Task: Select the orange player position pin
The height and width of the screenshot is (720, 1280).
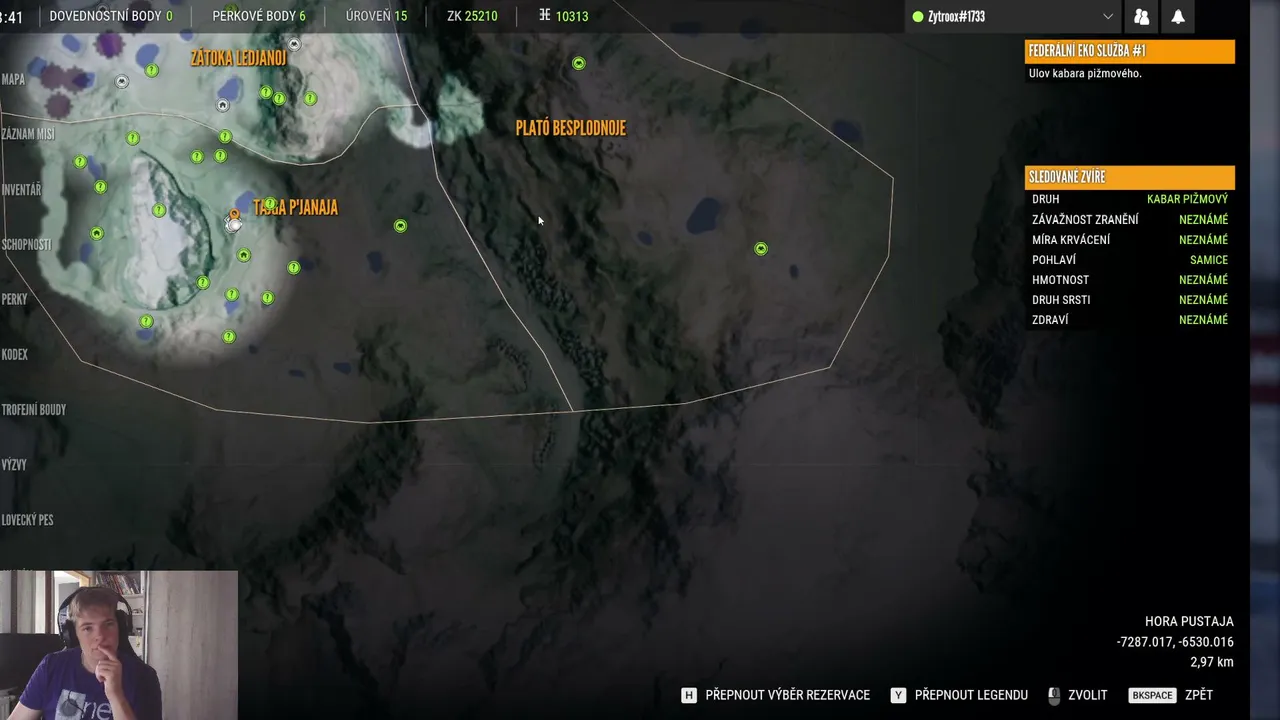Action: click(x=234, y=214)
